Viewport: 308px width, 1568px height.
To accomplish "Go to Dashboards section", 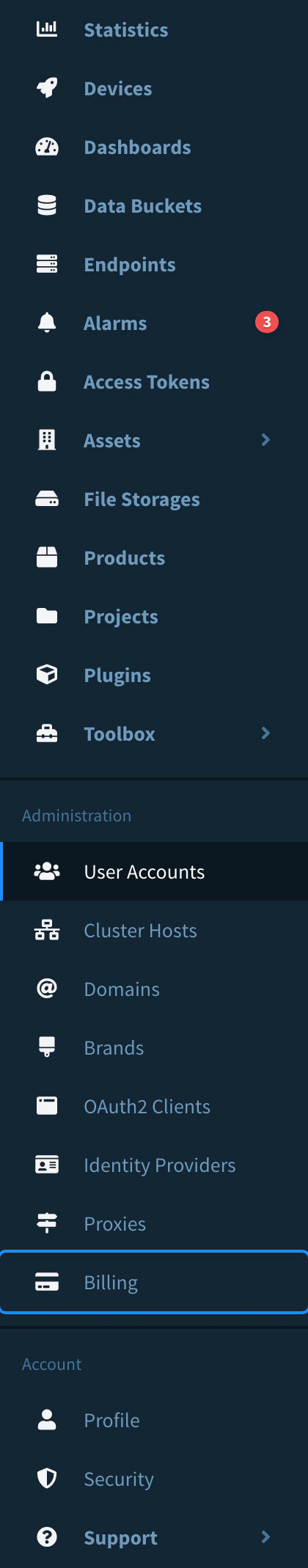I will tap(154, 147).
